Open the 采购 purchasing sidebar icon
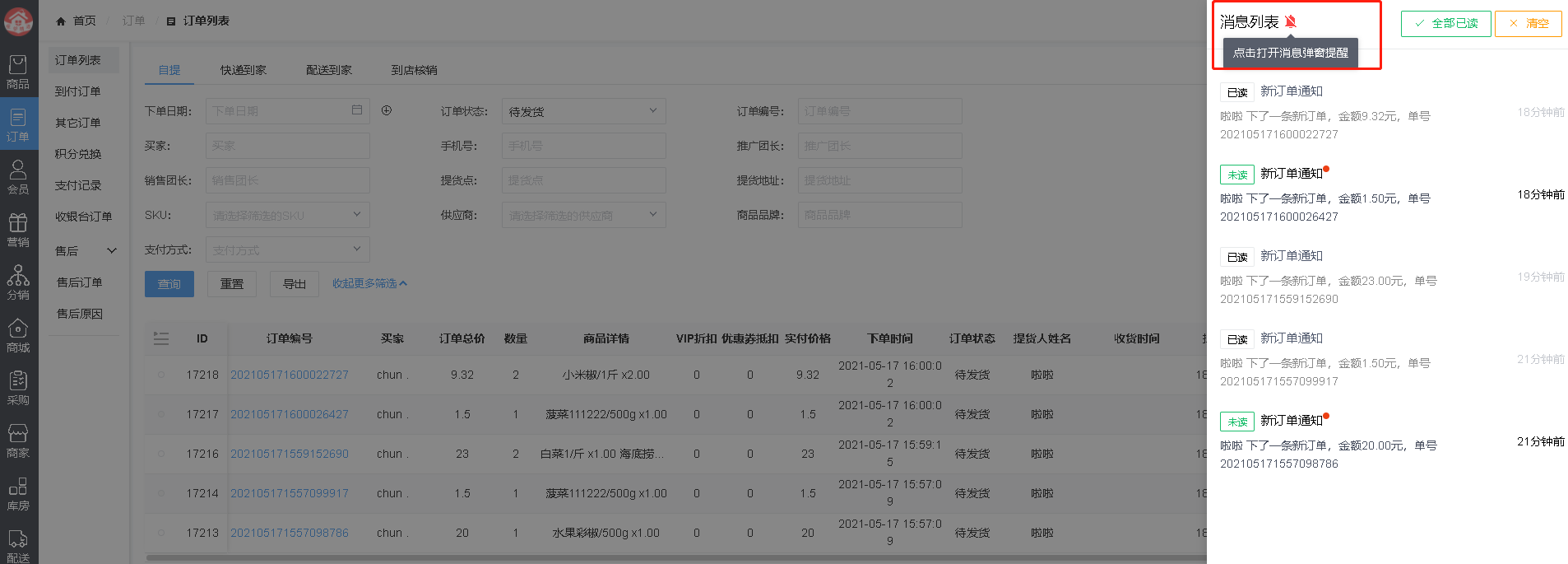Viewport: 1568px width, 564px height. coord(18,389)
